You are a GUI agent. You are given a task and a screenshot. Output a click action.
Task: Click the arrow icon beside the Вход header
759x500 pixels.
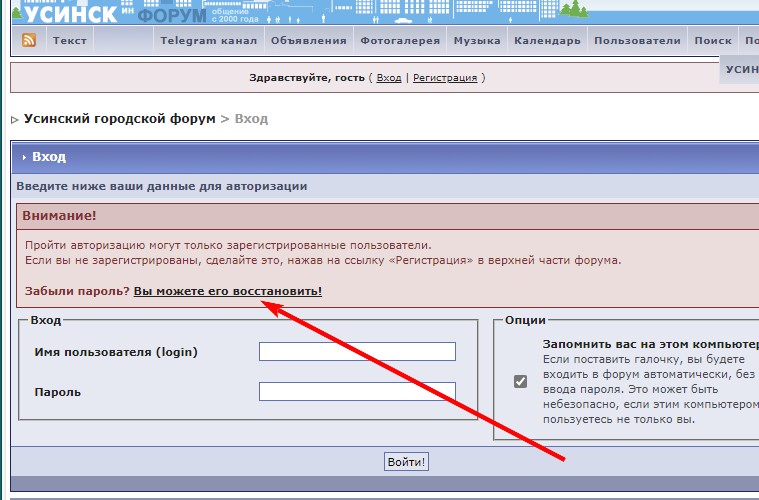point(24,158)
